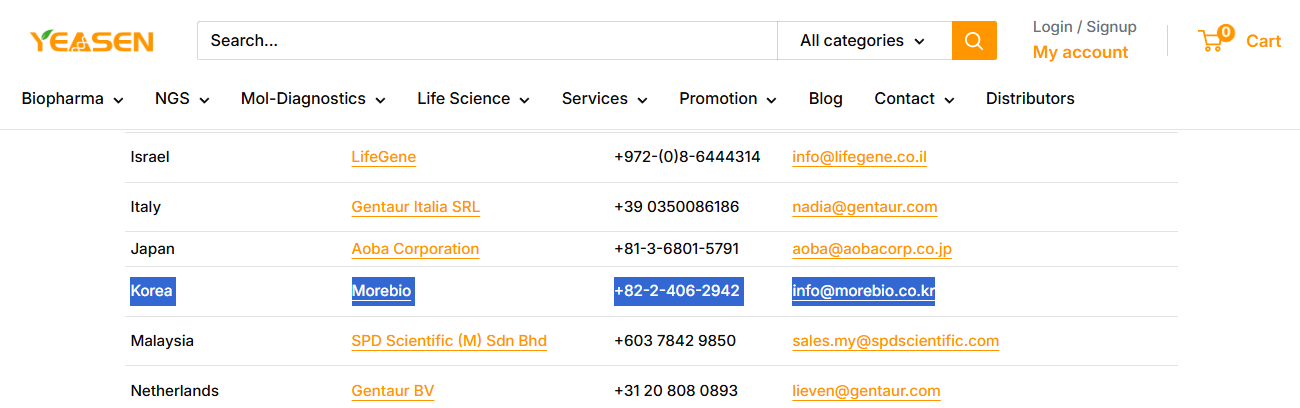This screenshot has width=1300, height=408.
Task: Open the Mol-Diagnostics menu
Action: pyautogui.click(x=313, y=99)
